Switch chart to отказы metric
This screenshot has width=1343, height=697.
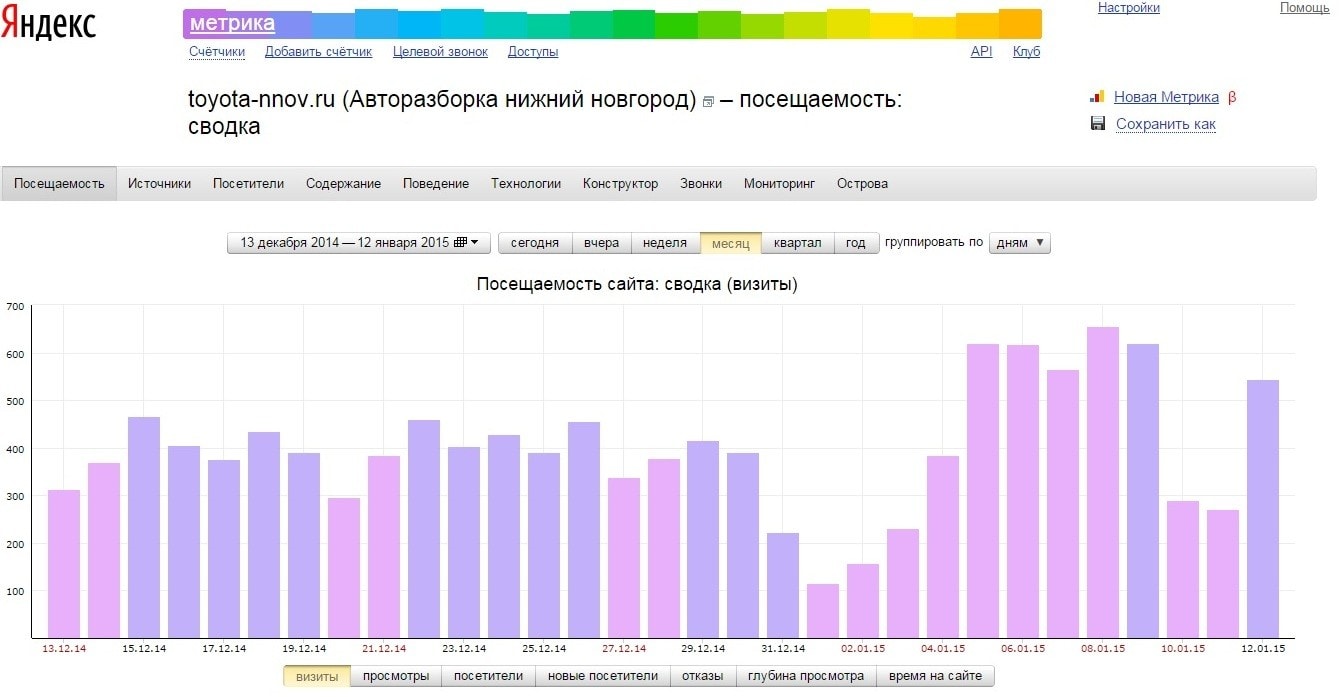point(703,676)
